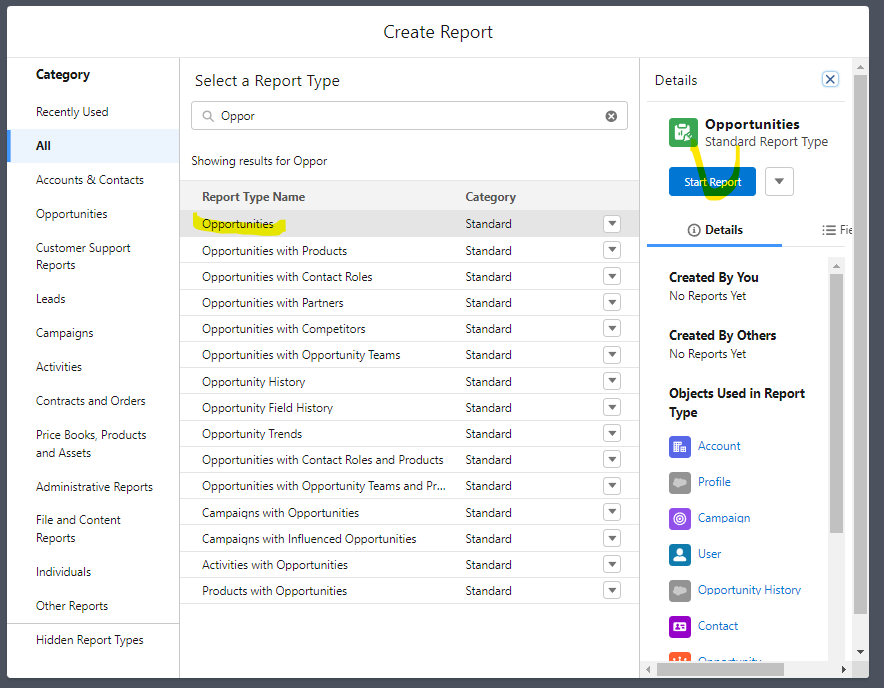Click the Account object icon
This screenshot has width=884, height=688.
(680, 446)
